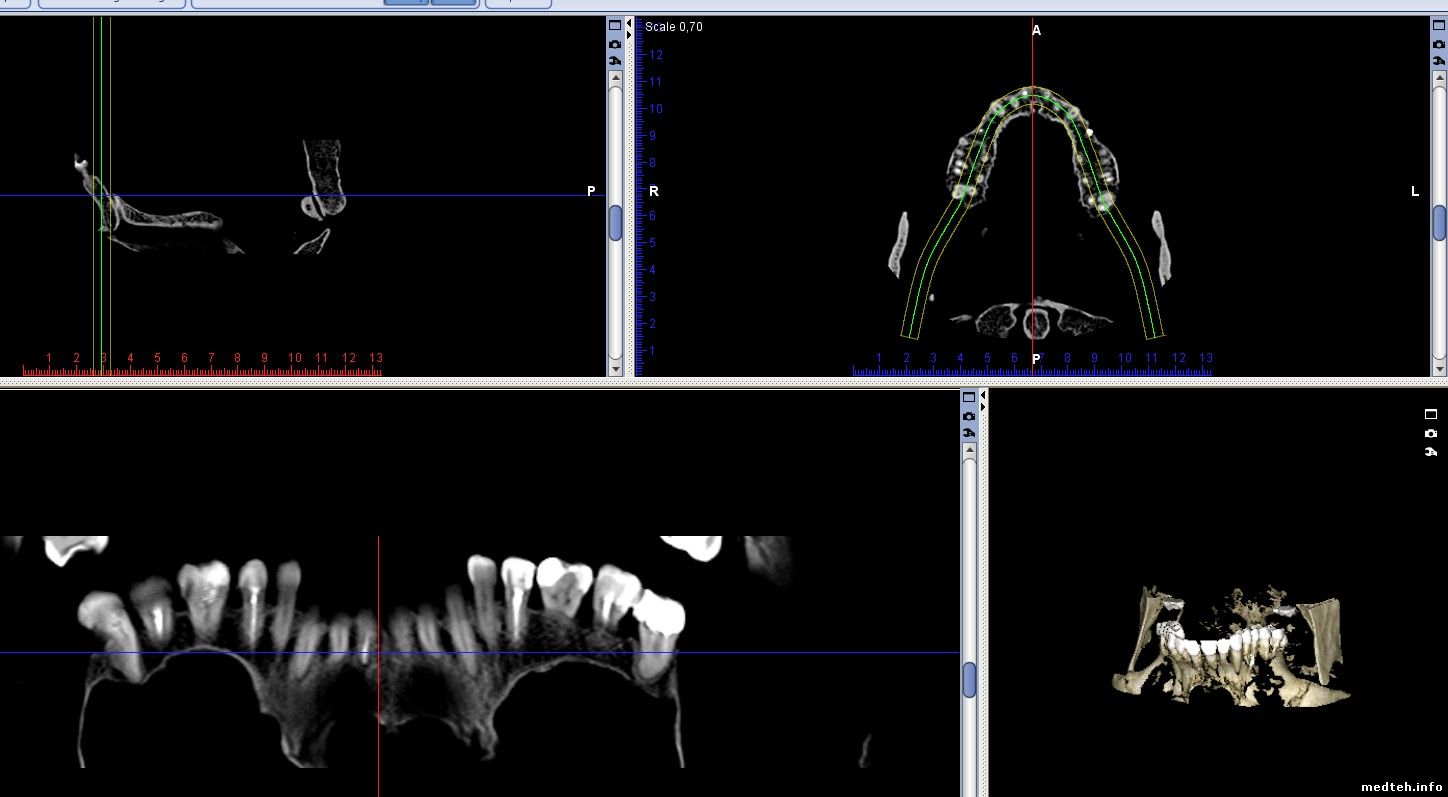Screen dimensions: 1448x797
Task: Expand left panel using top splitter right arrow
Action: pos(628,34)
